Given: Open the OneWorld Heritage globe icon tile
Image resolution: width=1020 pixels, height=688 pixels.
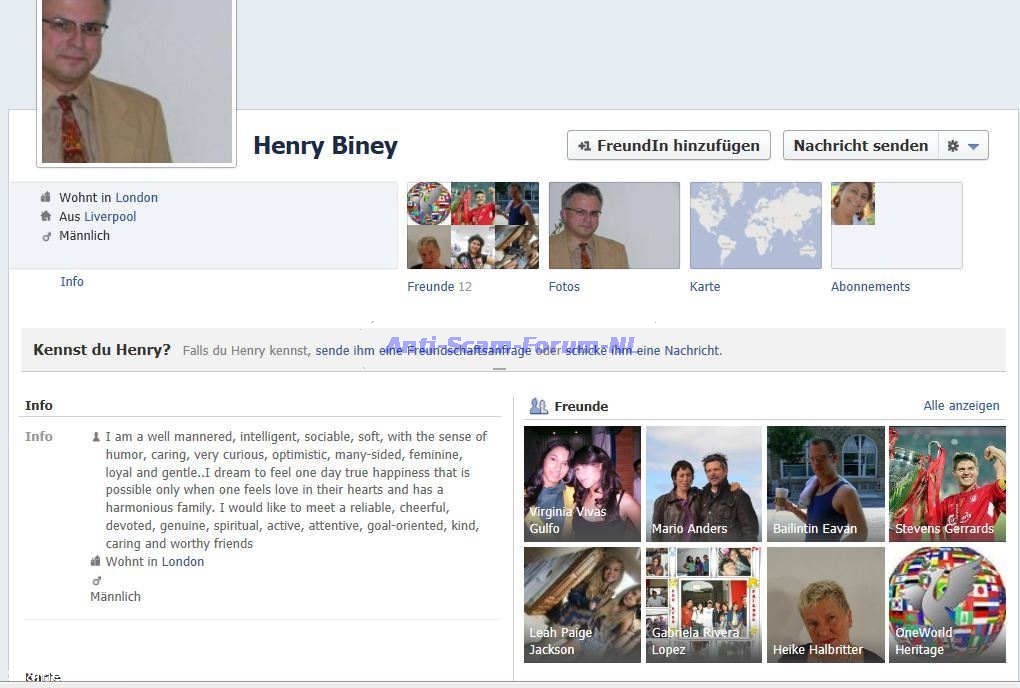Looking at the screenshot, I should [x=947, y=604].
